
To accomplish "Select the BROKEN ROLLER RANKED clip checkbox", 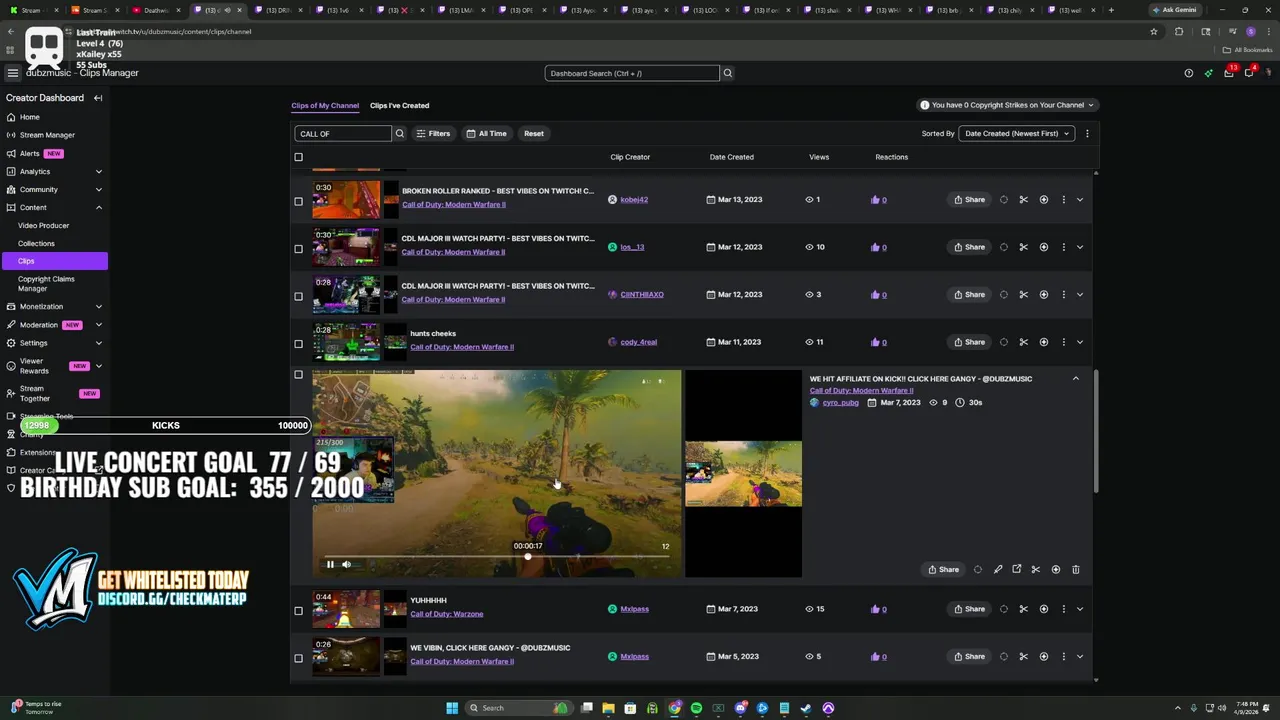I will (298, 201).
